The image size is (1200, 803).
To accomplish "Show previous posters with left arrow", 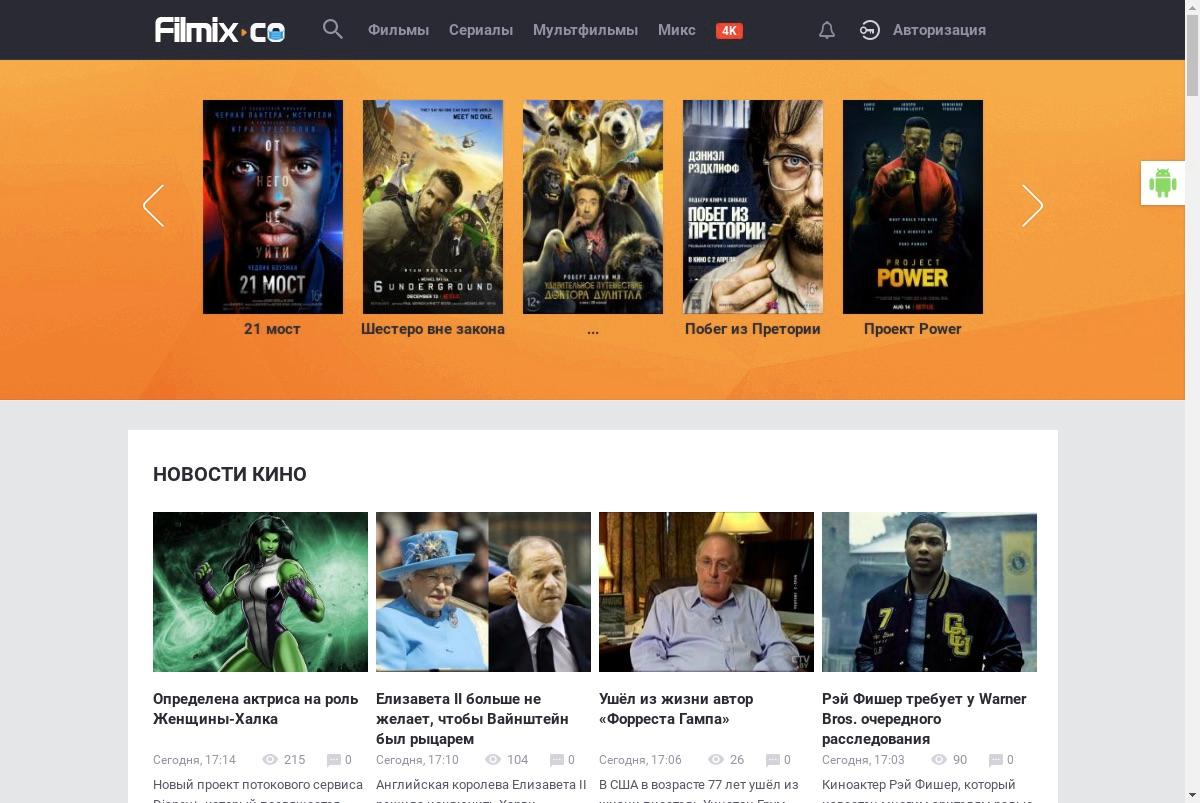I will (x=153, y=206).
